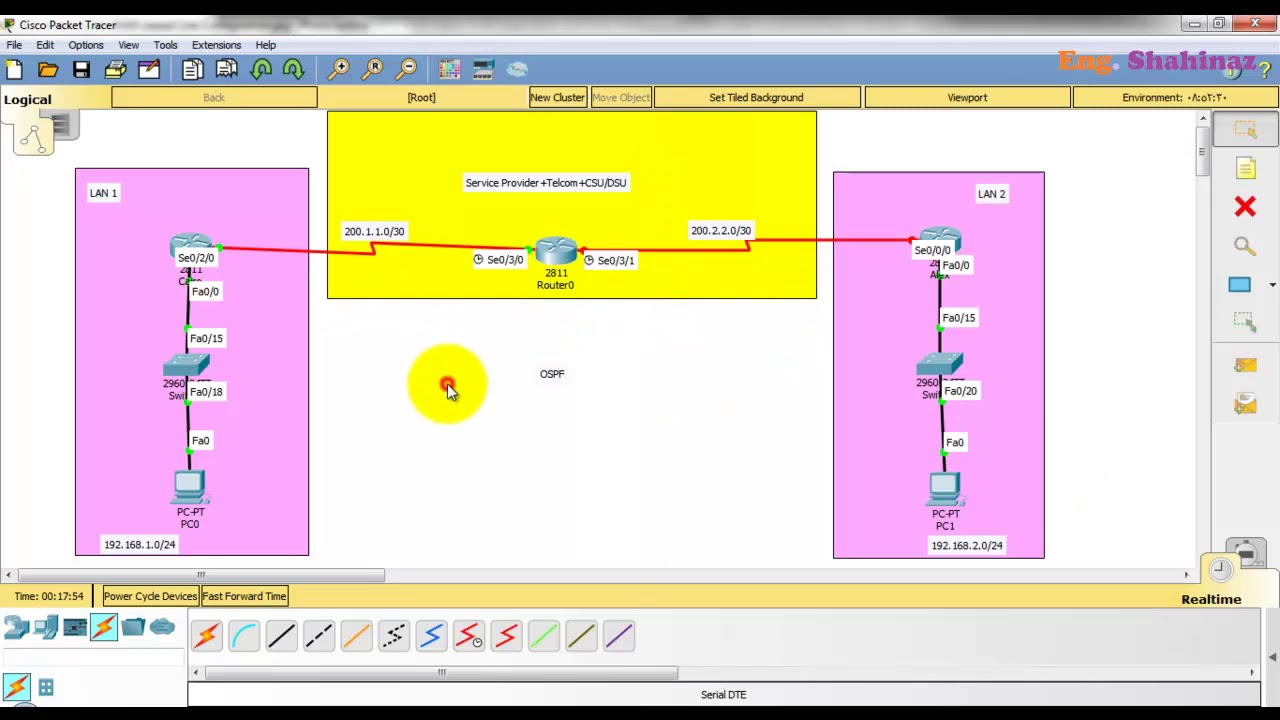Click the Viewport button
The width and height of the screenshot is (1280, 720).
pos(967,98)
